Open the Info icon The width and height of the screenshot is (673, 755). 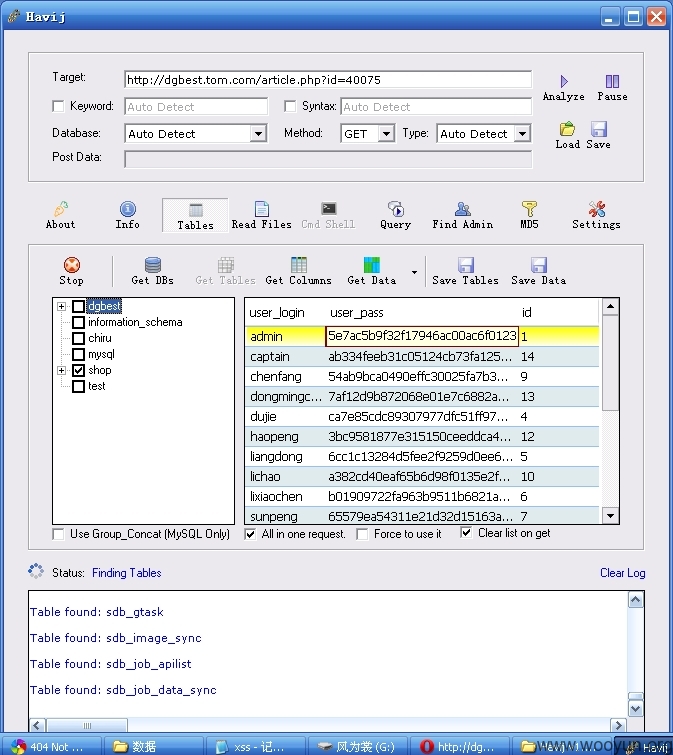pos(128,208)
